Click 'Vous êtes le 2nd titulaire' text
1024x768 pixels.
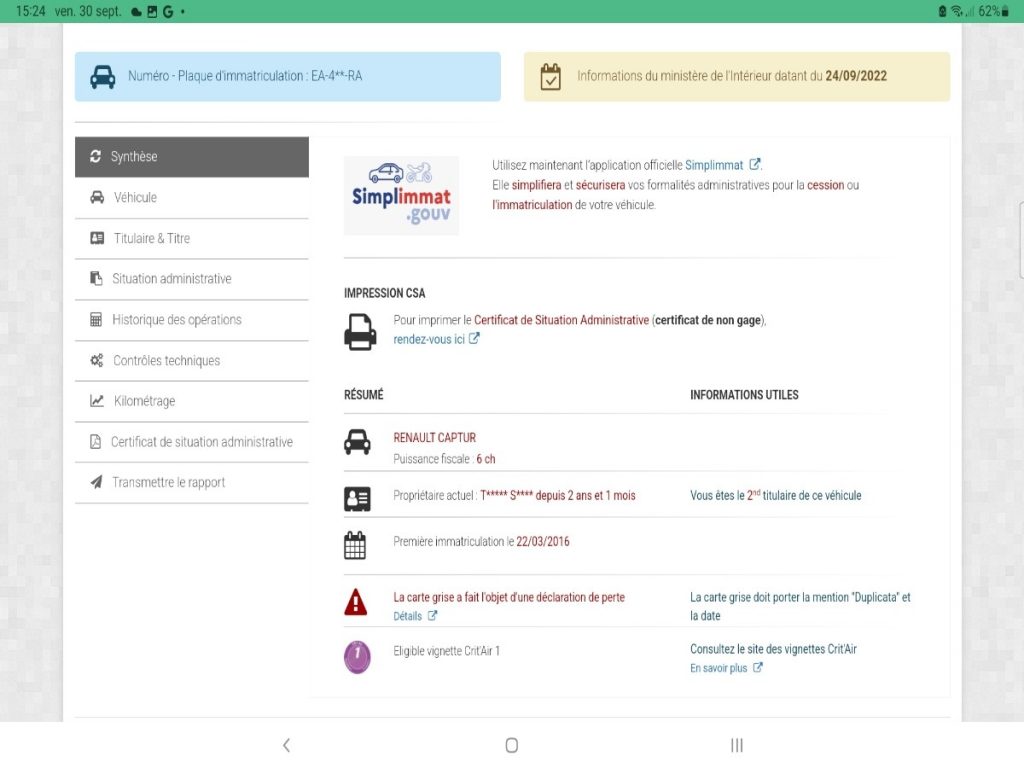776,496
